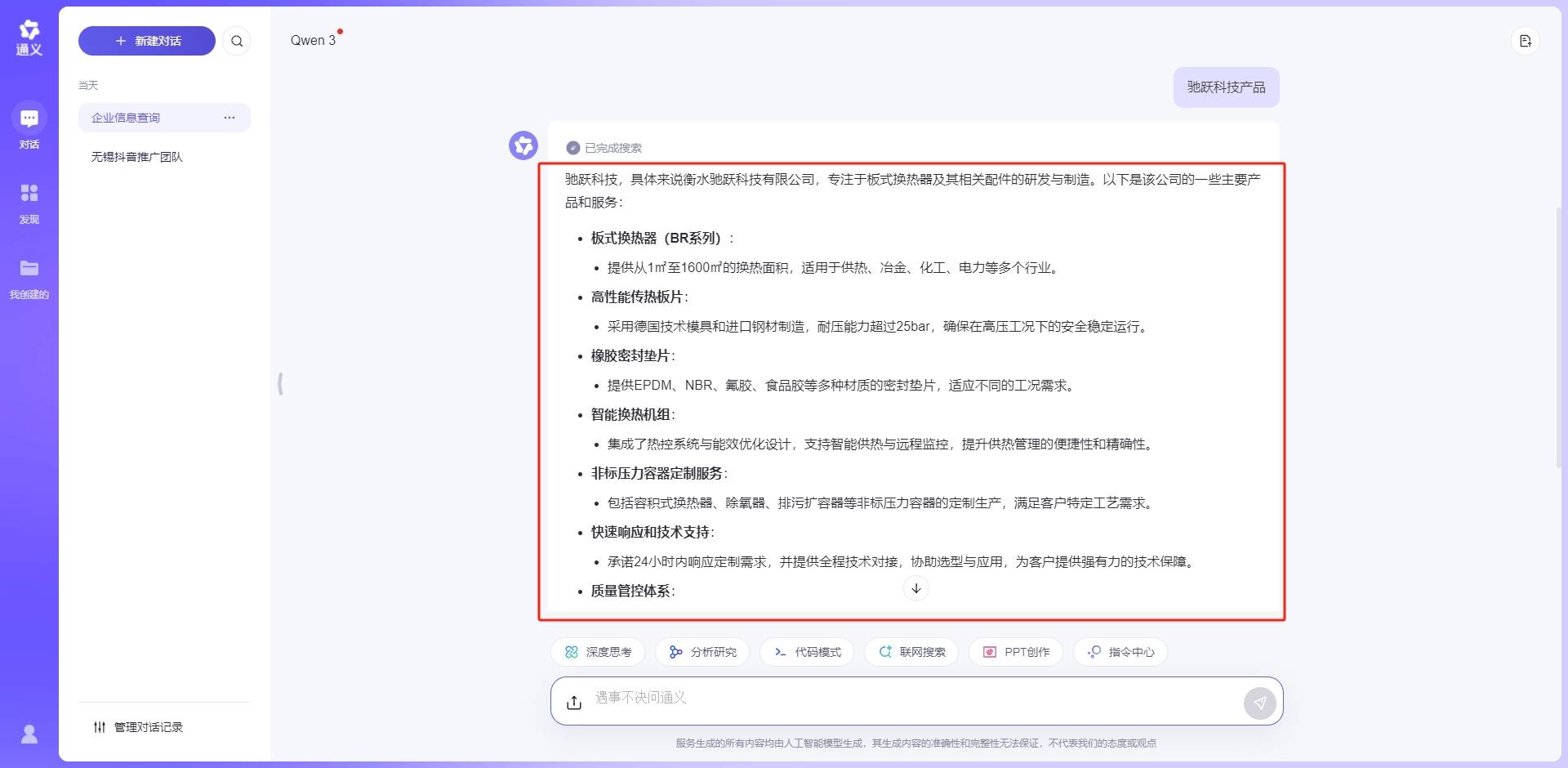Open the 我创建的 section

coord(29,278)
